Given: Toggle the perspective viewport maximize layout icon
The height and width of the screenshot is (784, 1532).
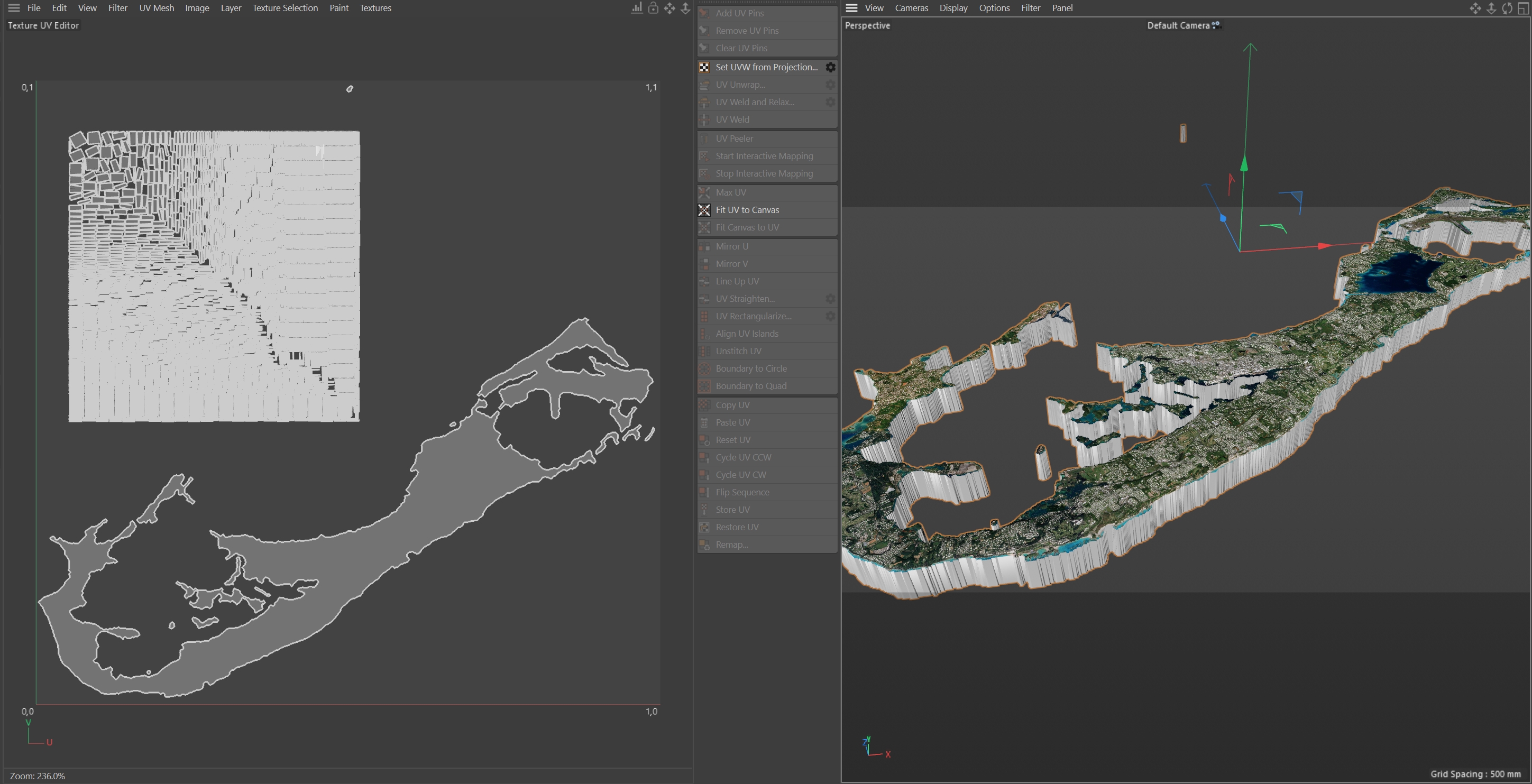Looking at the screenshot, I should [x=1523, y=8].
